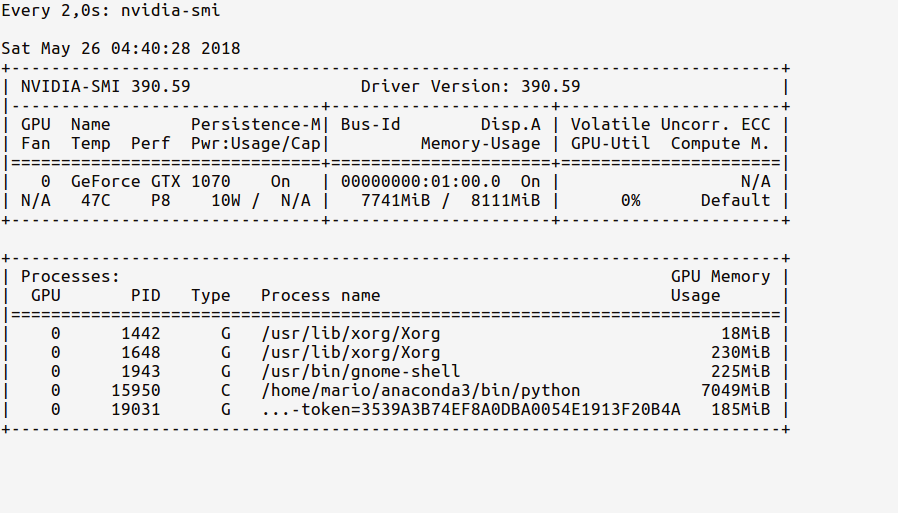Click the memory usage '230MiB'
The image size is (898, 513).
[x=741, y=353]
